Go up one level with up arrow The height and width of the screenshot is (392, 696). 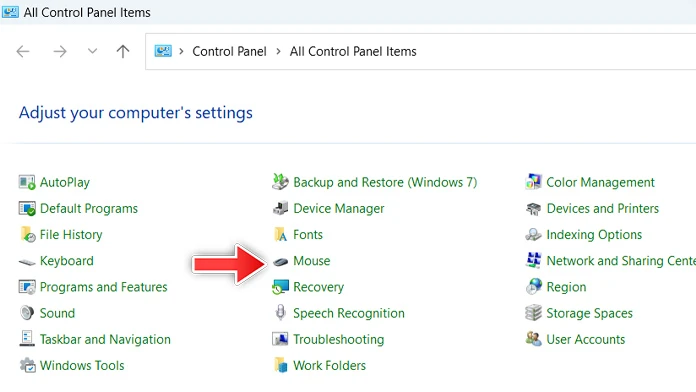[123, 51]
